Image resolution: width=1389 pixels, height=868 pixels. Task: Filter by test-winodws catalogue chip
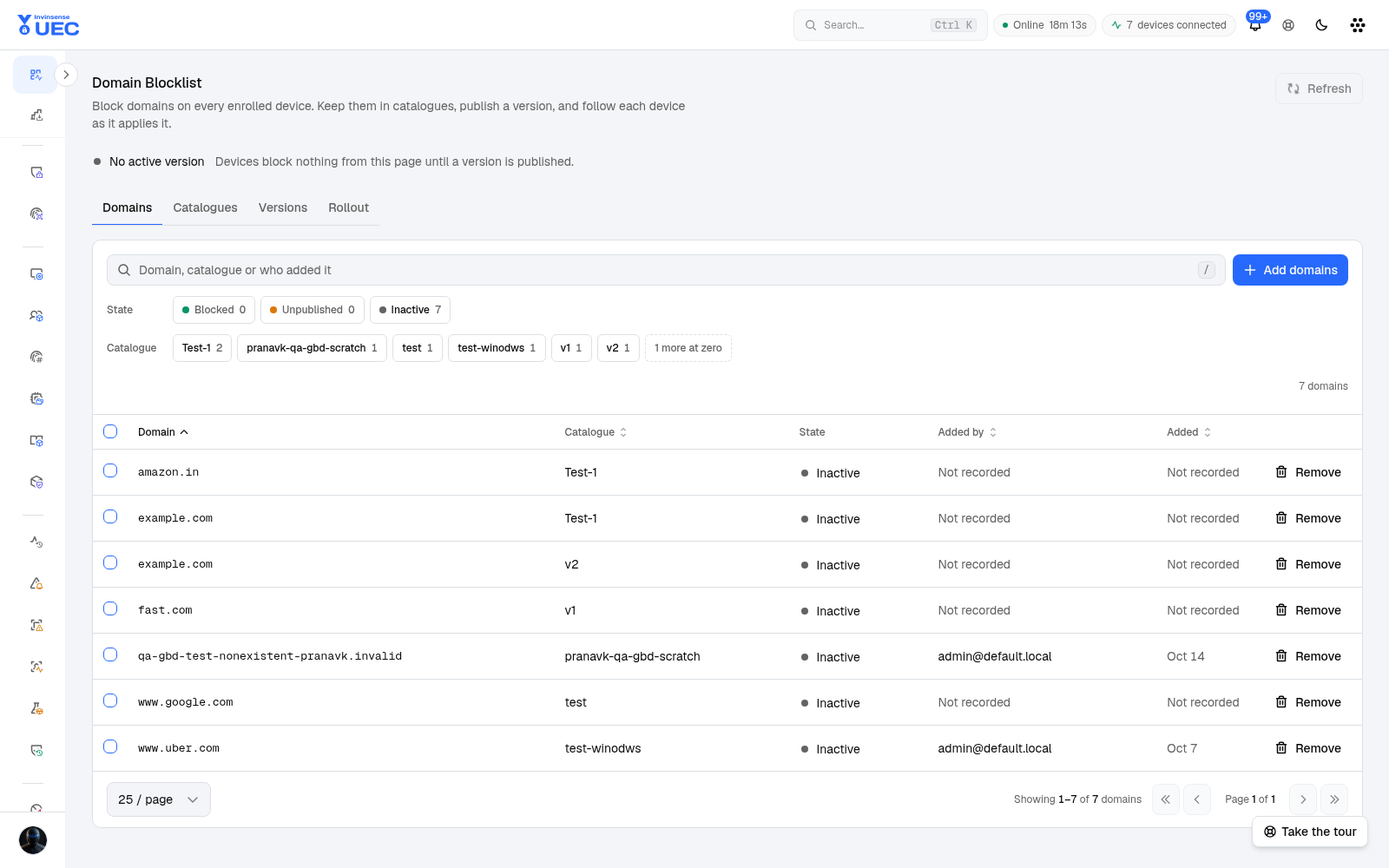(497, 348)
